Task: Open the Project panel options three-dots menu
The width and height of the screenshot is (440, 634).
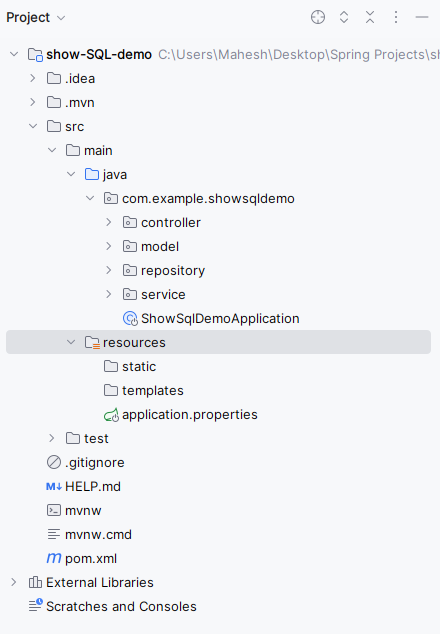Action: 396,17
